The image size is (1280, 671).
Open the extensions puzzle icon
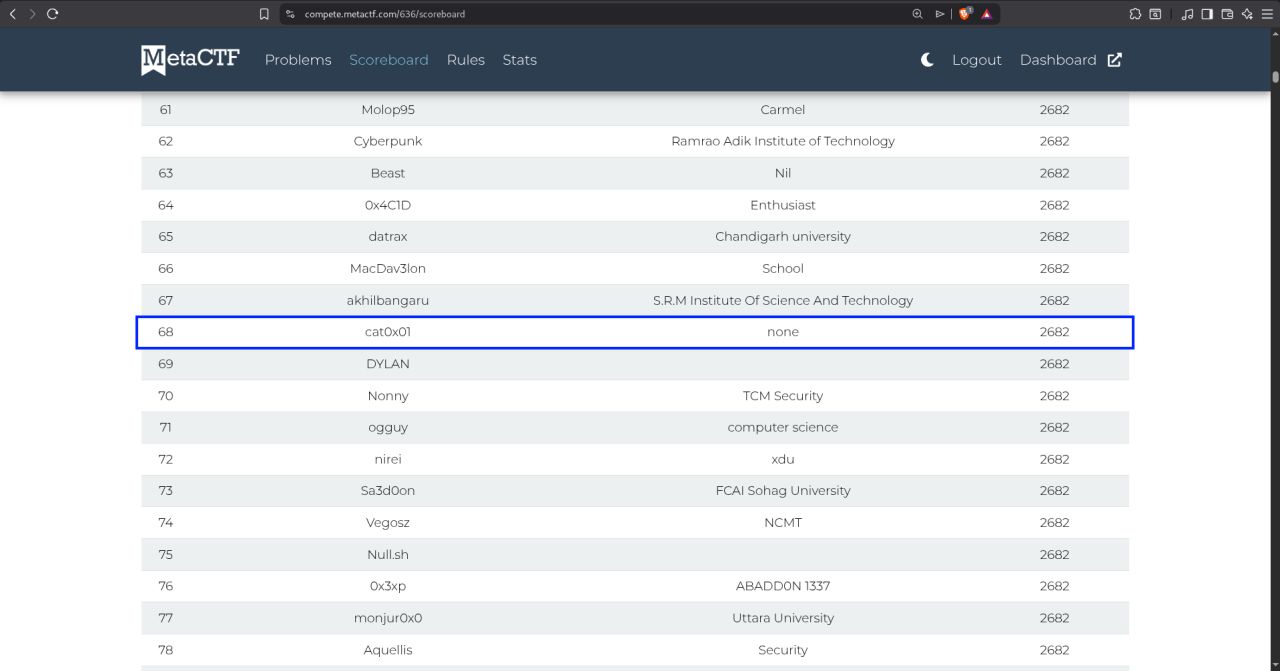point(1135,14)
